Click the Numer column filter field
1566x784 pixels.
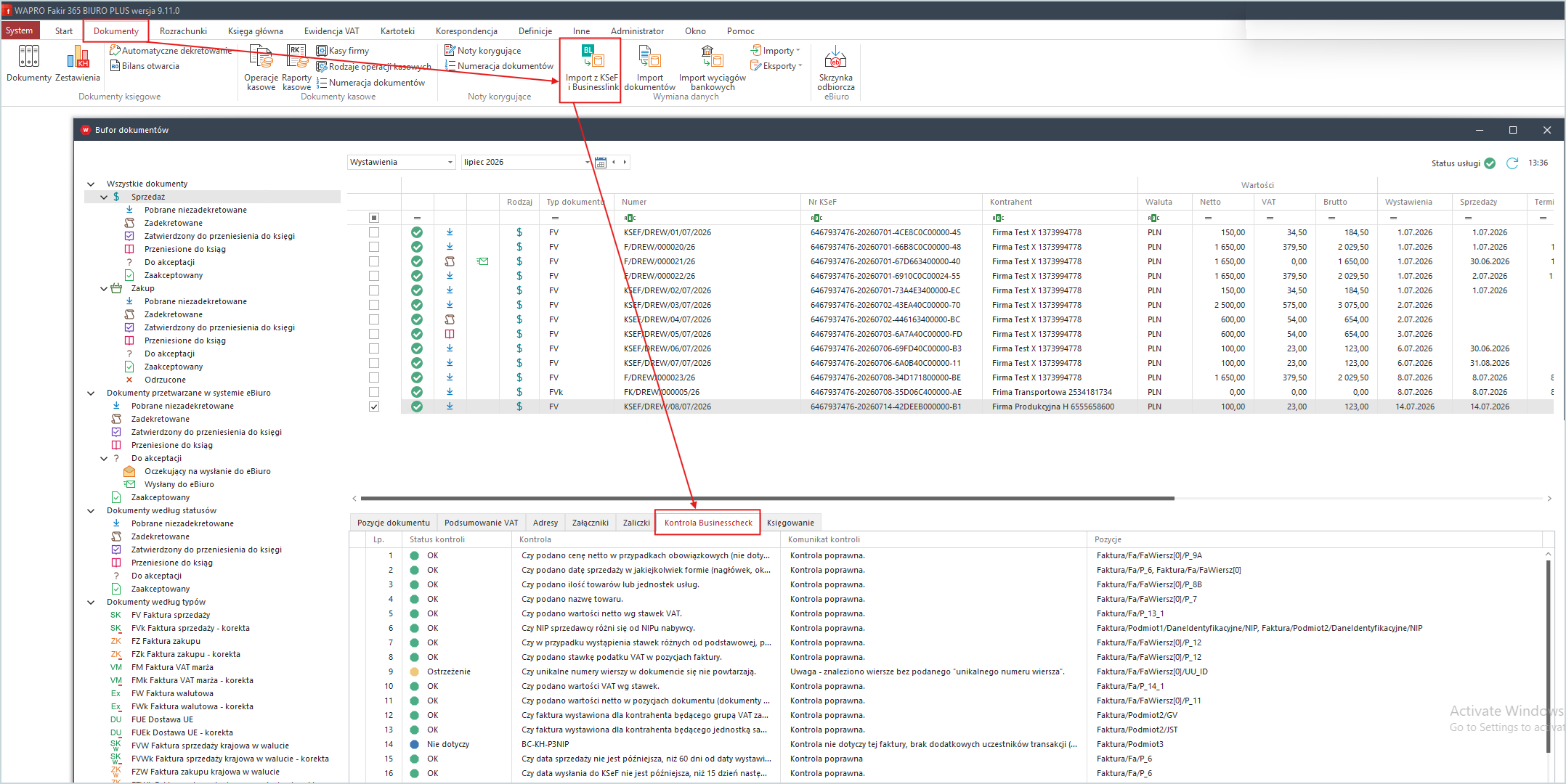tap(709, 218)
